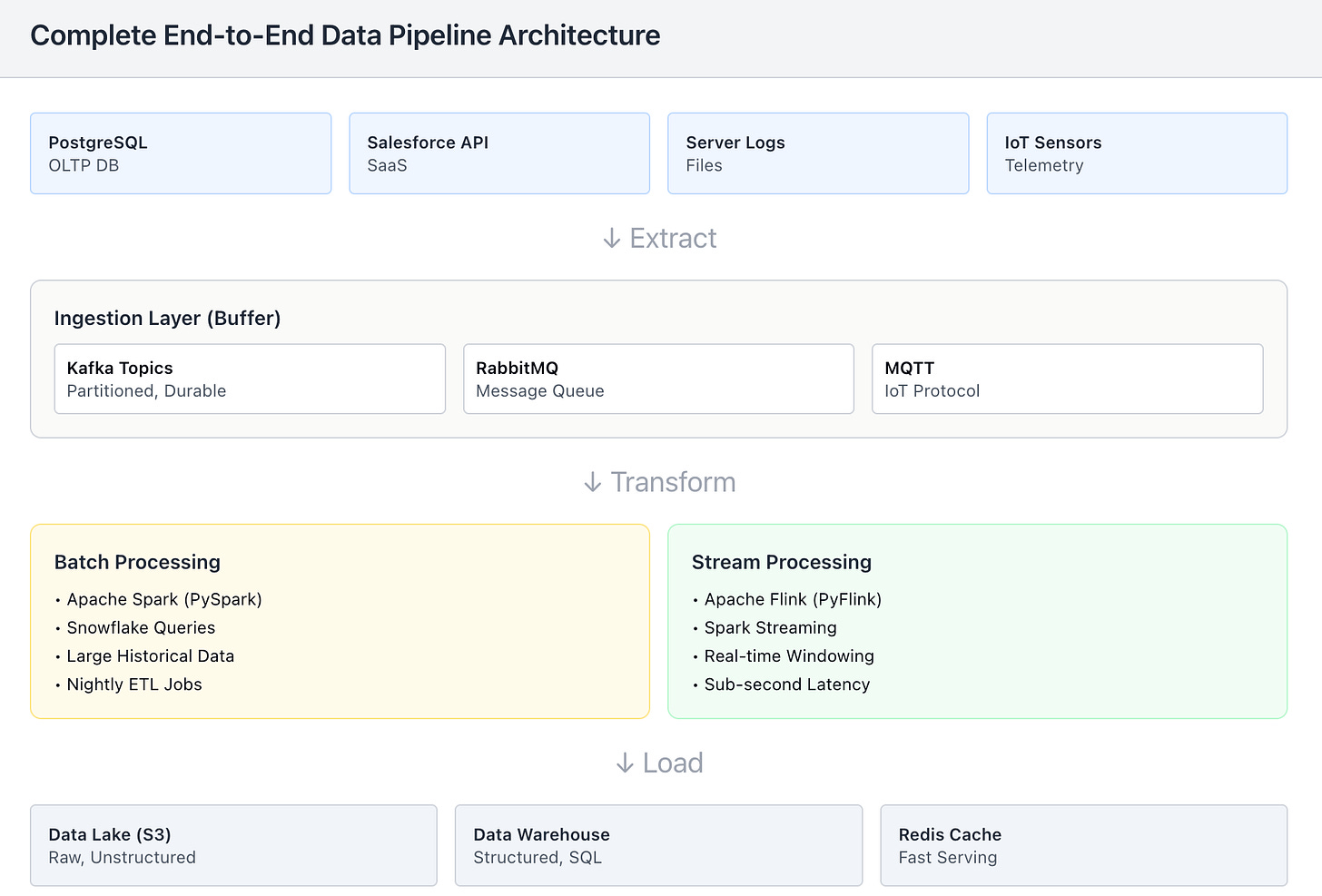The height and width of the screenshot is (896, 1322).
Task: Select the Salesforce API source card
Action: point(499,153)
